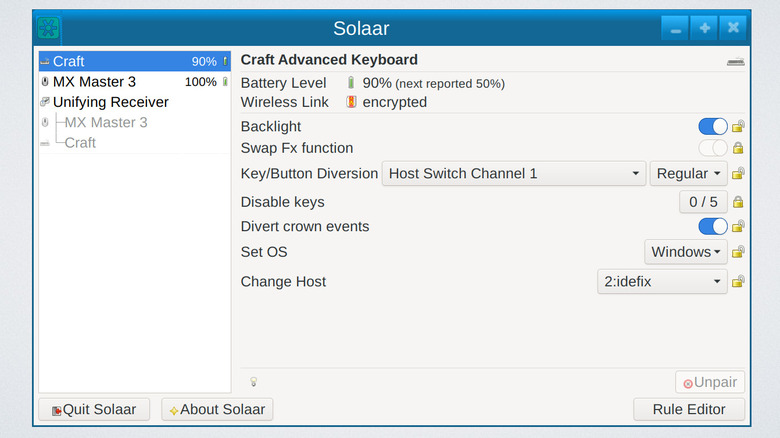Click the lock icon for Disable keys
Viewport: 780px width, 438px height.
738,202
